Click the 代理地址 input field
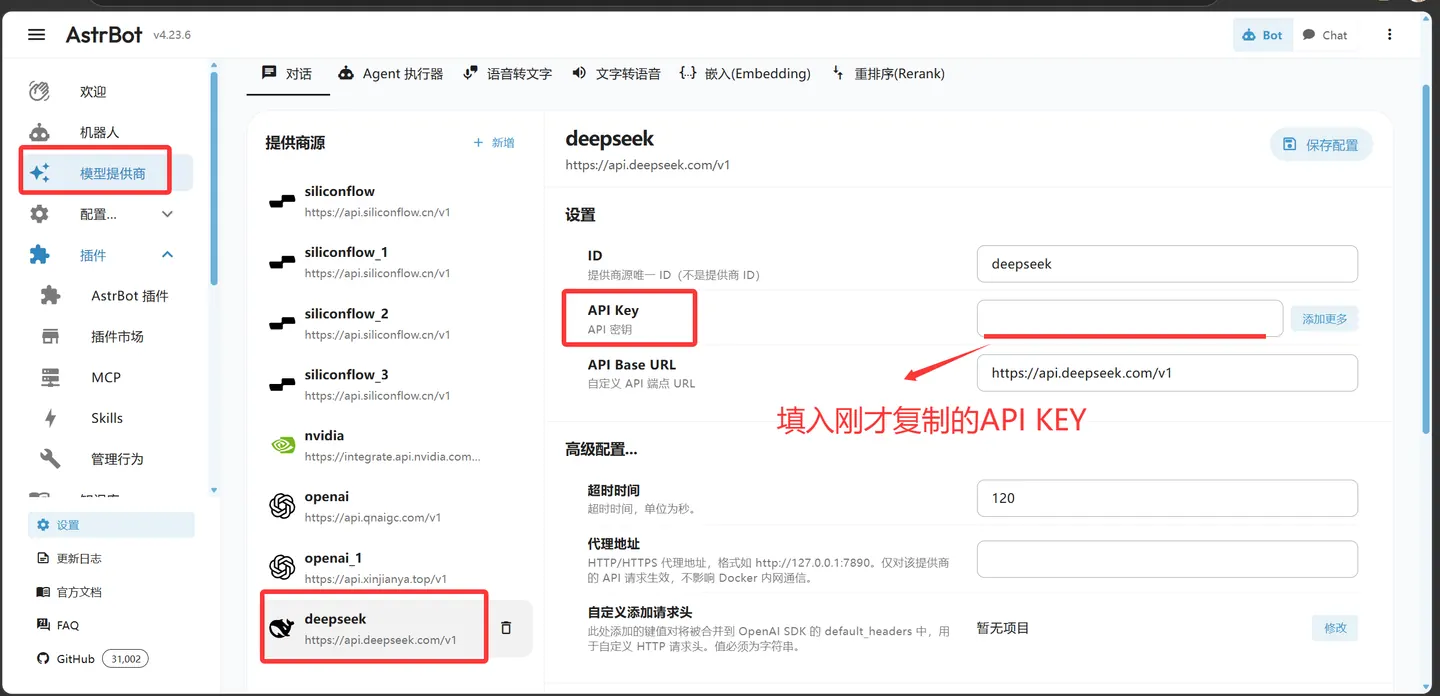 tap(1167, 559)
